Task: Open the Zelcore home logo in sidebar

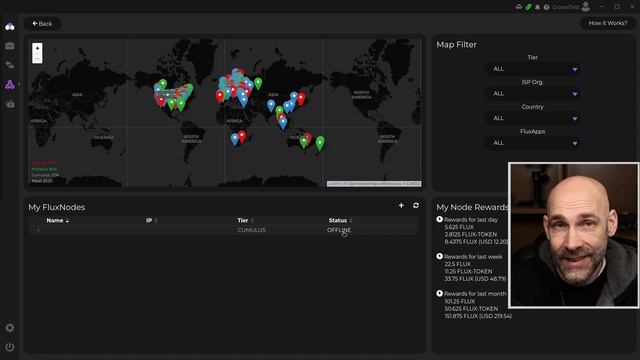Action: click(x=10, y=27)
